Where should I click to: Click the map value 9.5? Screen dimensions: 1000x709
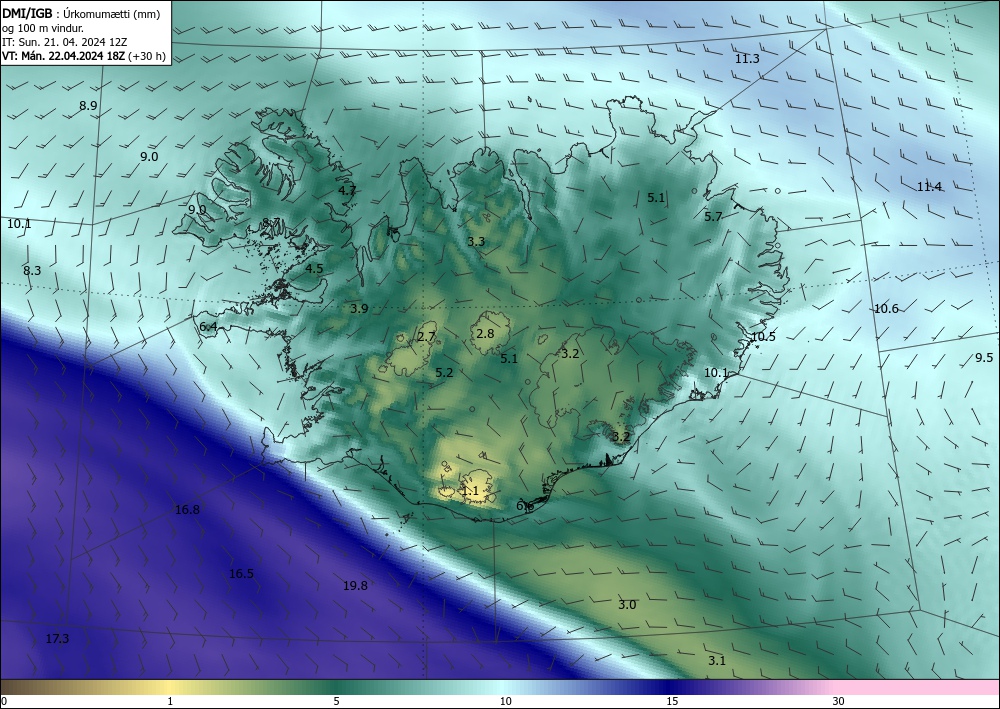pos(984,358)
